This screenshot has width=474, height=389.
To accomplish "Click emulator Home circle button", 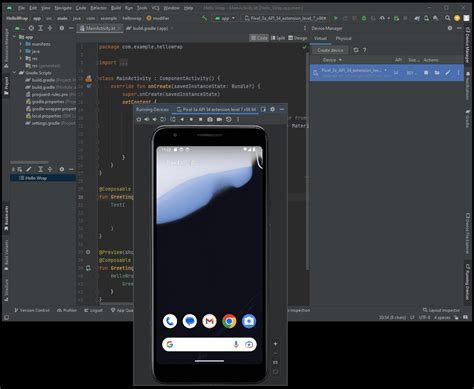I will [191, 119].
